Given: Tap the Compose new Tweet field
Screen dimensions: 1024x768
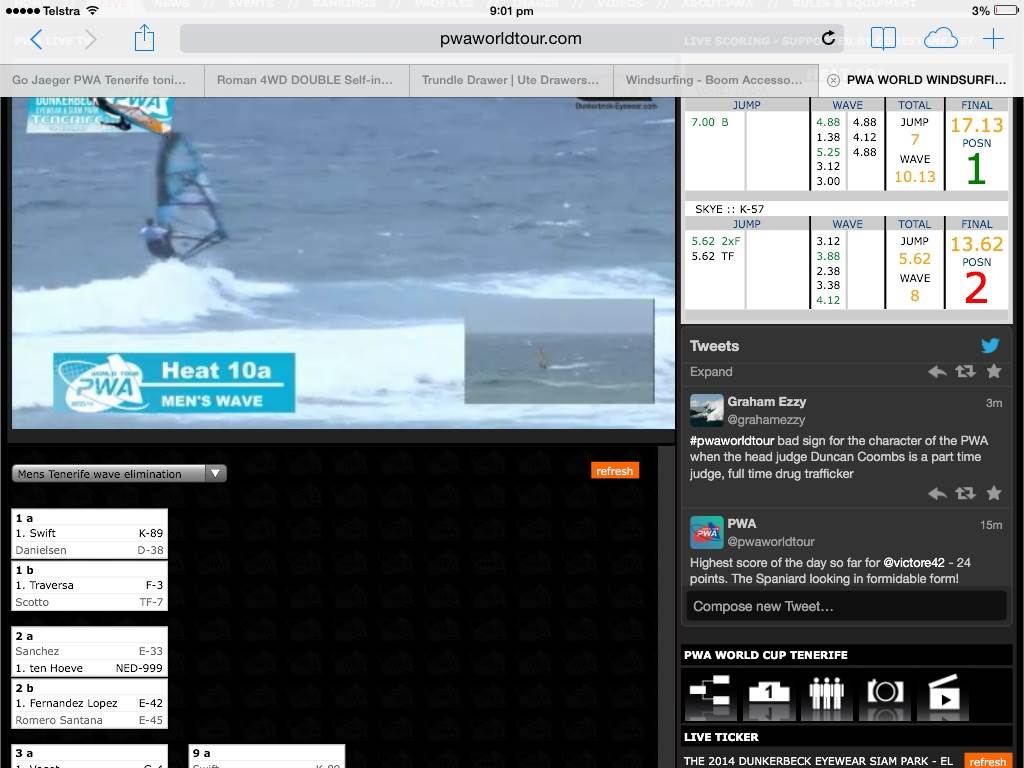Looking at the screenshot, I should [846, 606].
